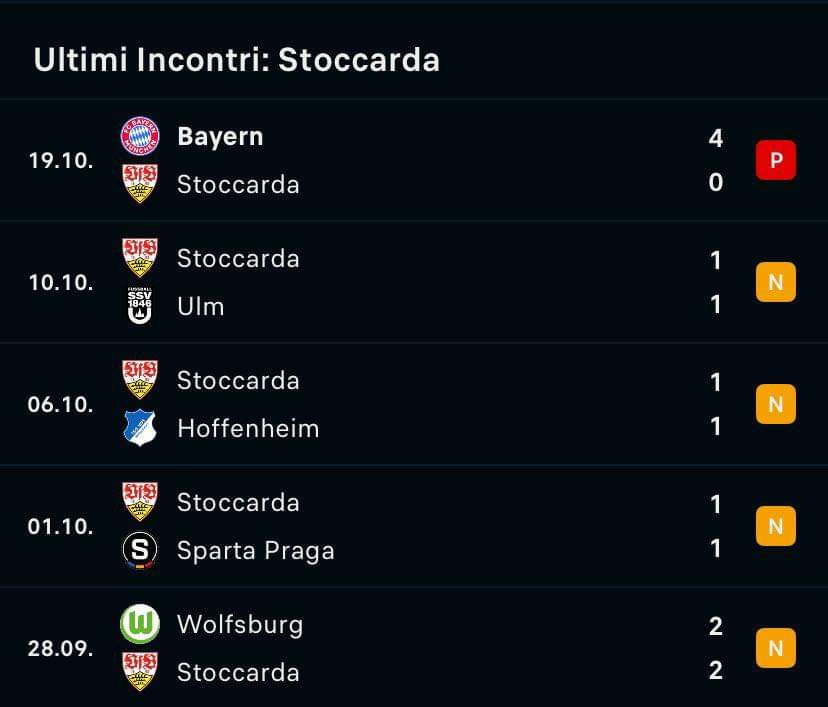The height and width of the screenshot is (707, 828).
Task: Select the 06.10. match date
Action: [61, 404]
